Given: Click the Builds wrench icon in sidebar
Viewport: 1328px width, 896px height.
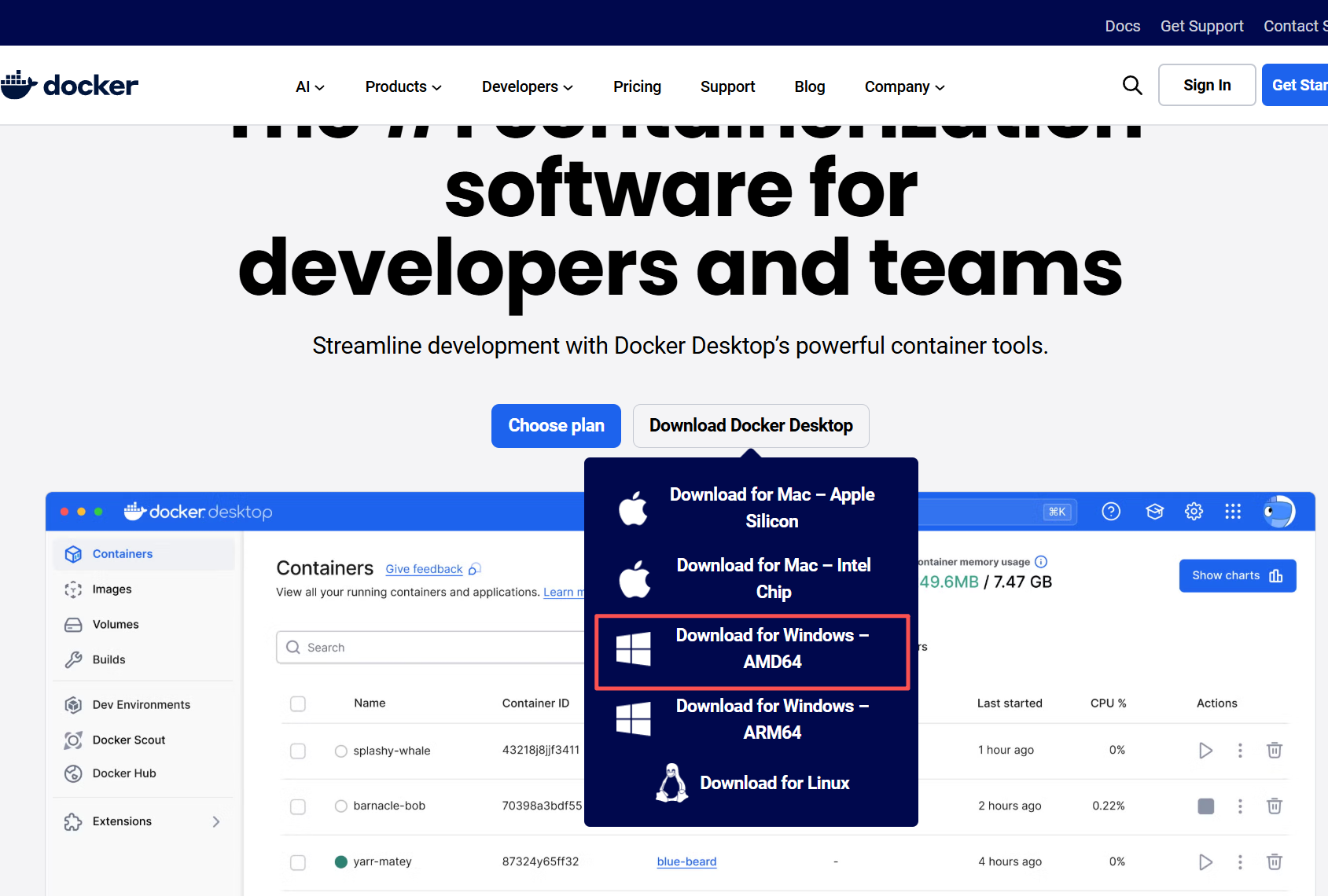Looking at the screenshot, I should tap(73, 660).
